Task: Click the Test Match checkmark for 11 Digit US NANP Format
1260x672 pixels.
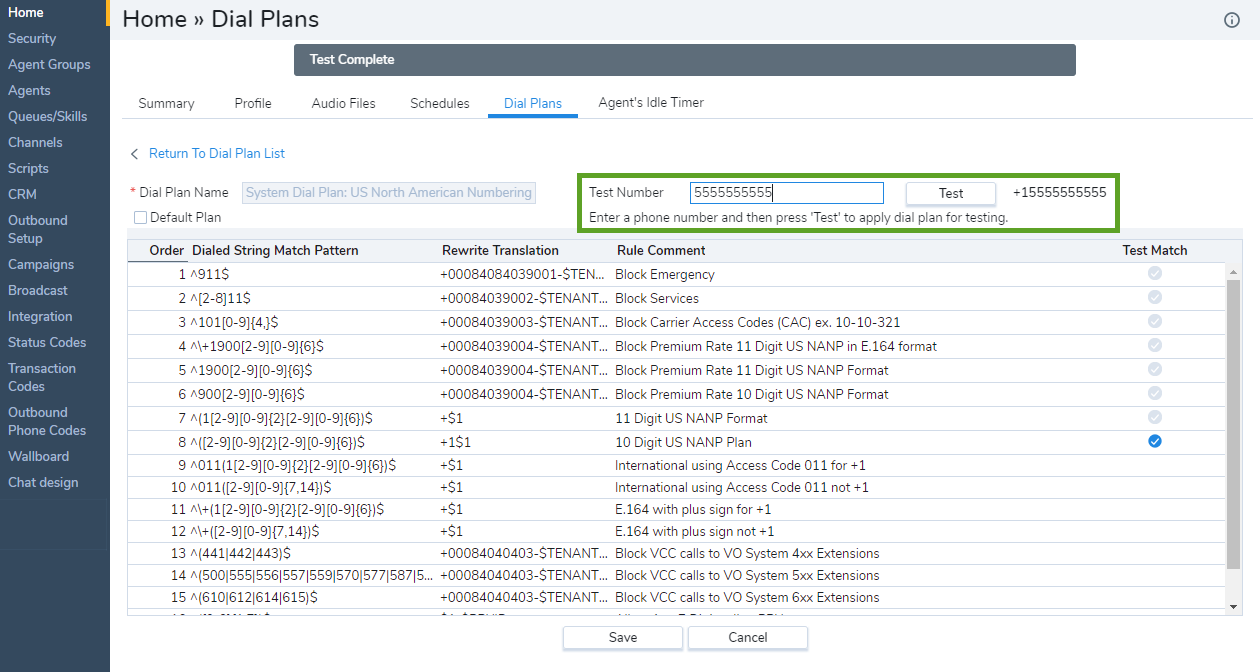Action: [x=1155, y=417]
